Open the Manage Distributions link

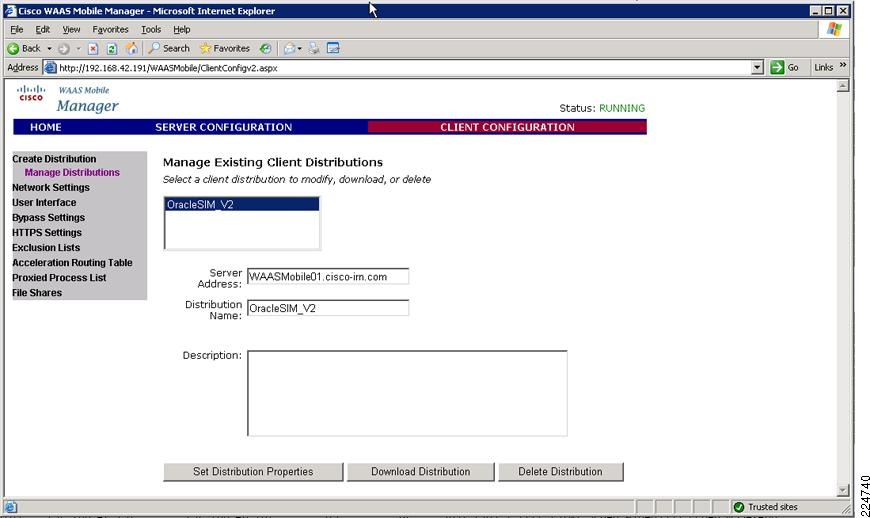click(x=72, y=172)
